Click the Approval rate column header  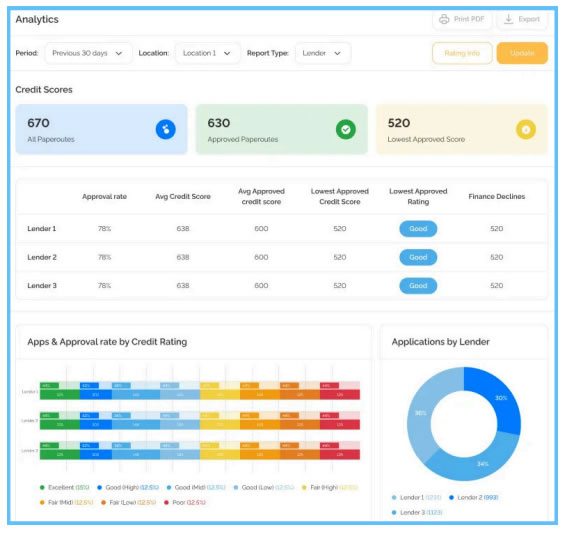coord(104,196)
